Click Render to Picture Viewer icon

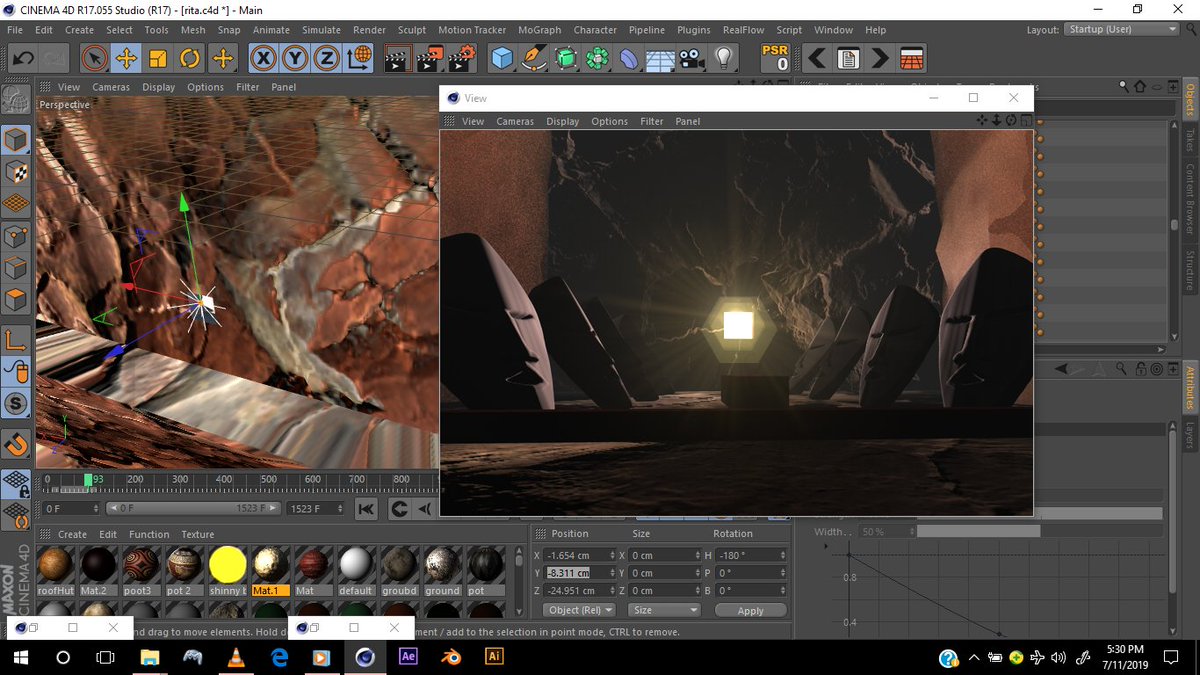(x=430, y=58)
